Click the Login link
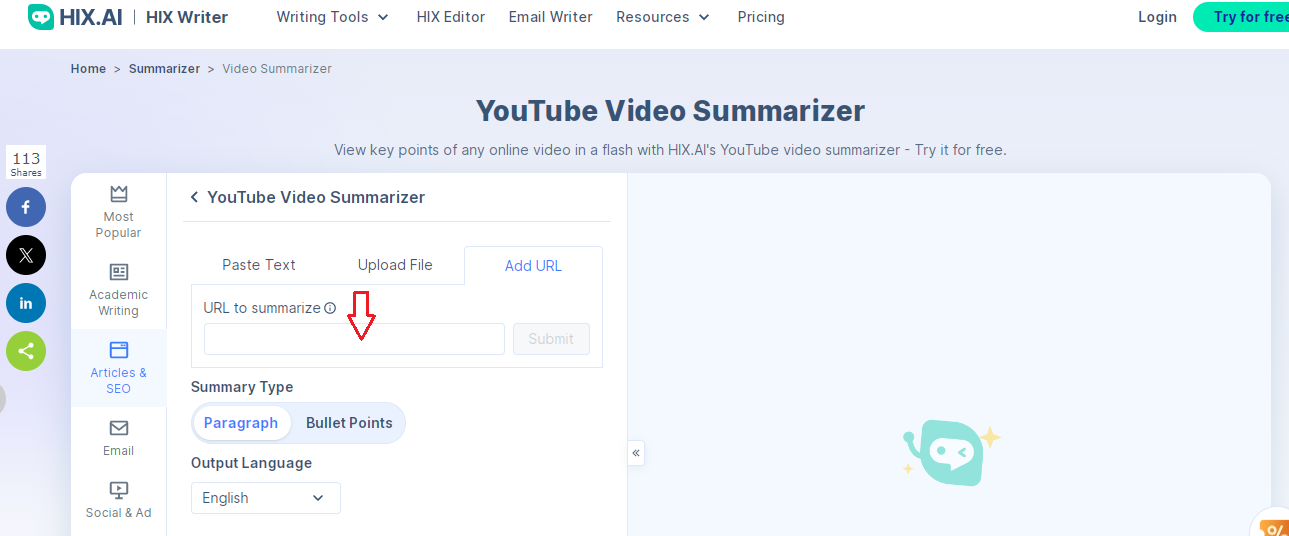The image size is (1289, 536). pos(1157,17)
